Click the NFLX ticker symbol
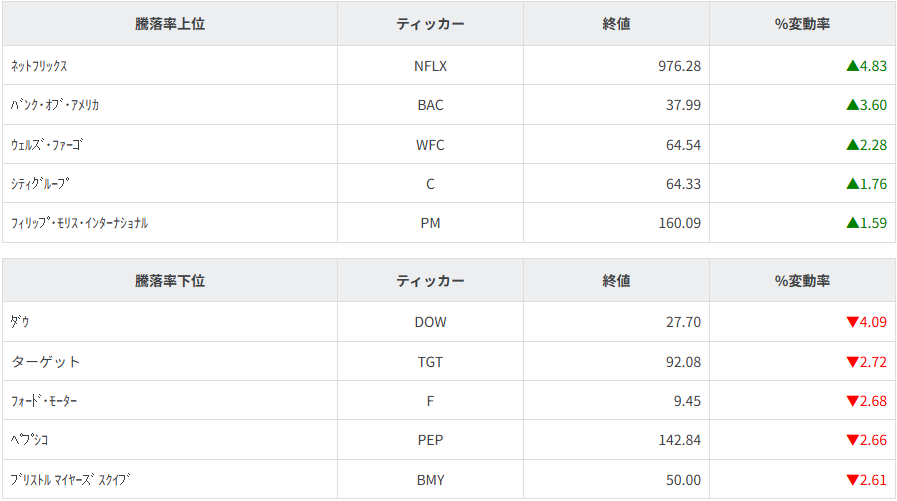The width and height of the screenshot is (897, 501). [430, 66]
